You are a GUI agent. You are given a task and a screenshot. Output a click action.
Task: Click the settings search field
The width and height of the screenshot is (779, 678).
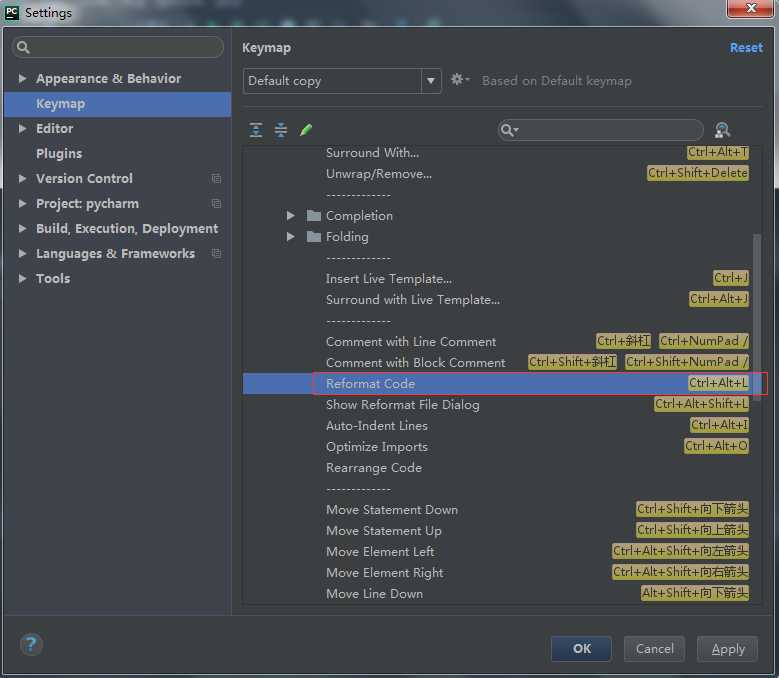tap(118, 47)
